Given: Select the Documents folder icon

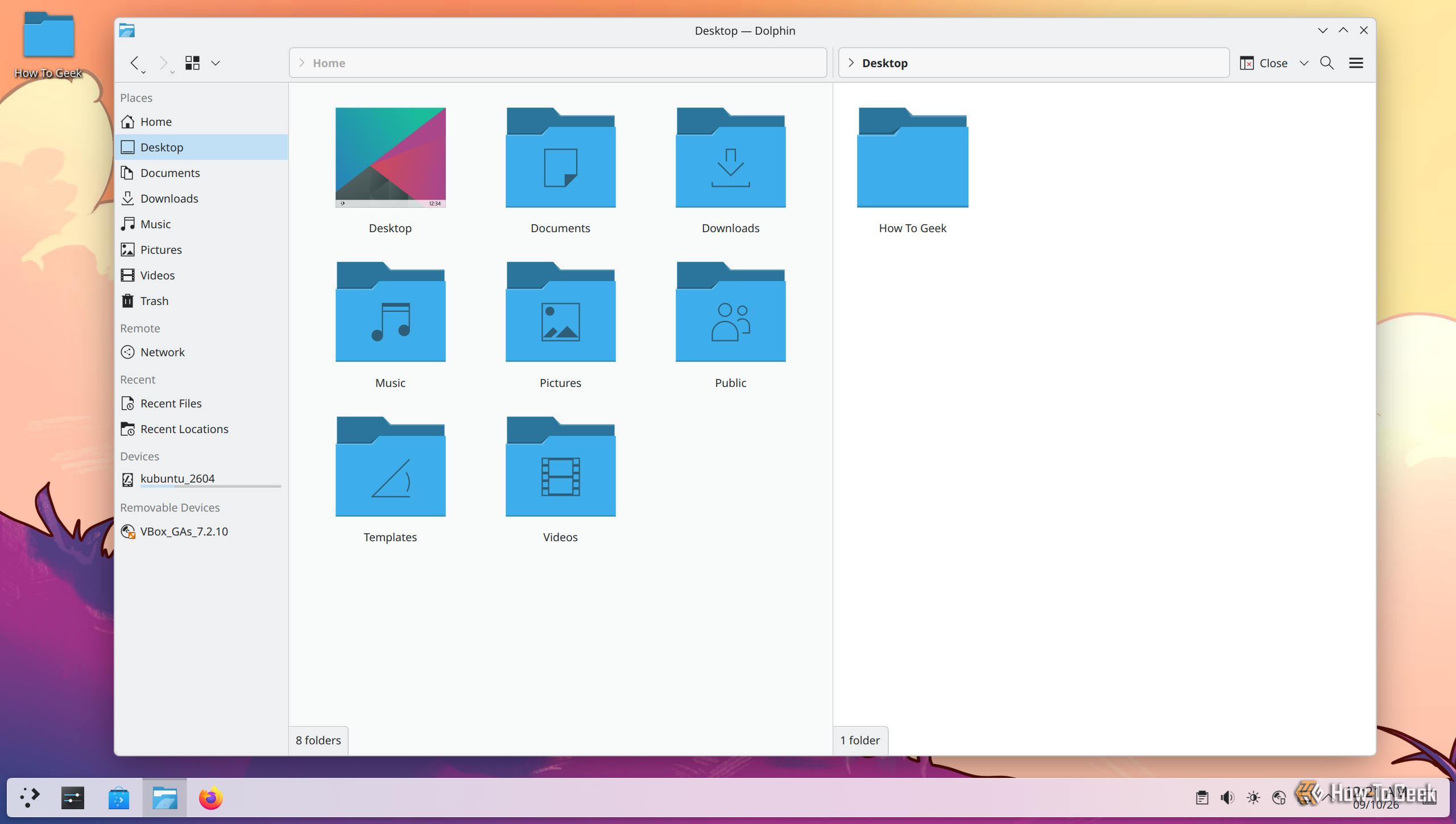Looking at the screenshot, I should (560, 158).
